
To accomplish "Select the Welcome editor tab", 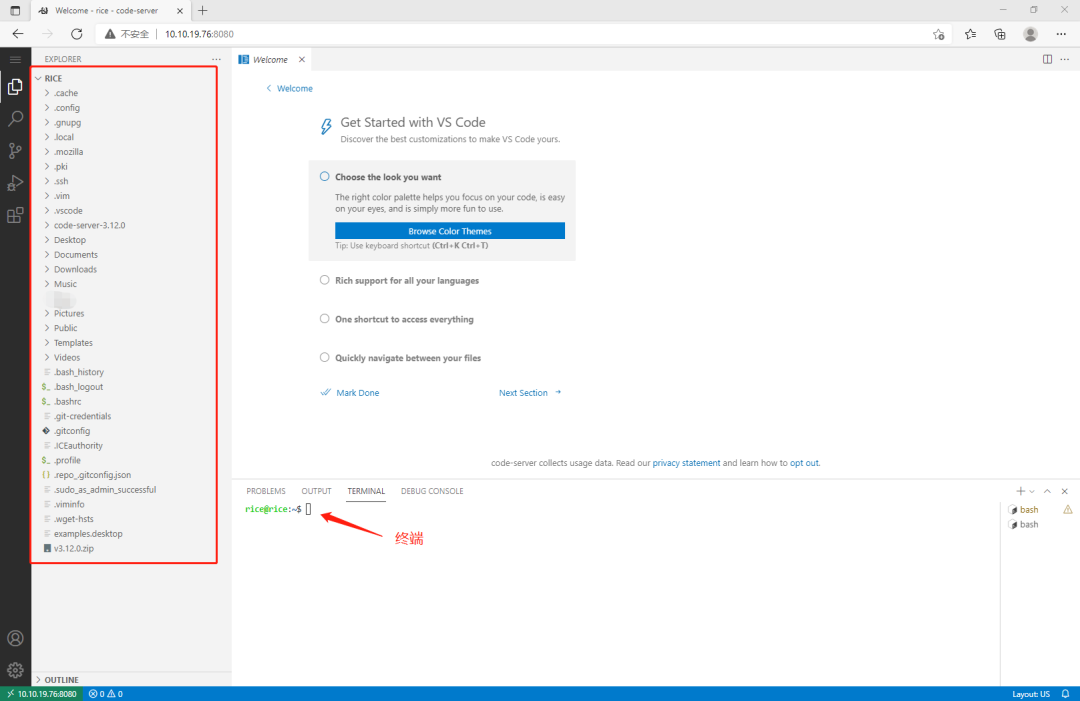I will [269, 60].
